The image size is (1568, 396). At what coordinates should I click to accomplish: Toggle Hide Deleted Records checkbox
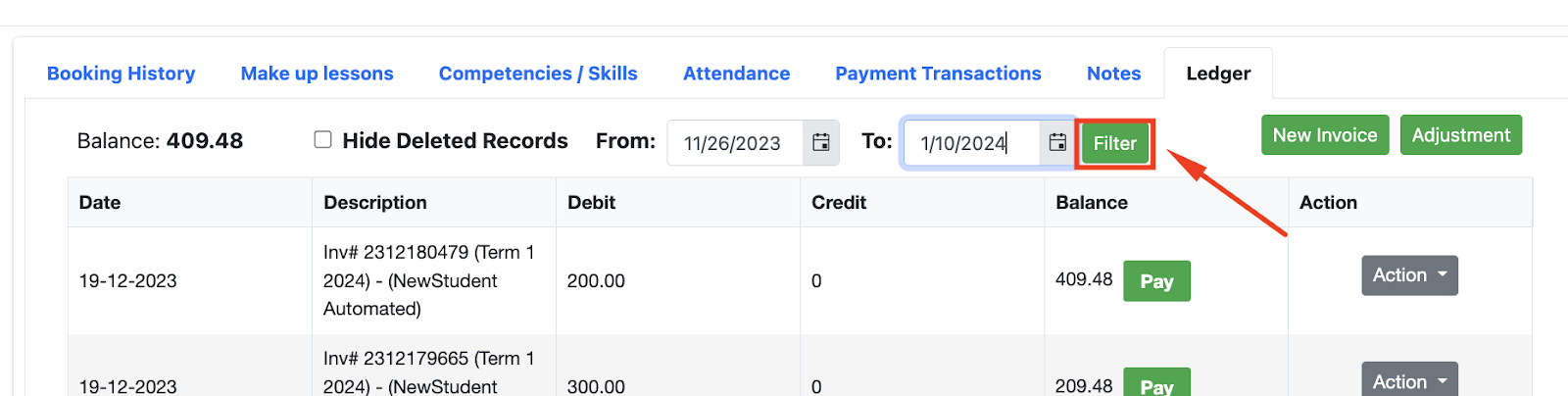322,140
